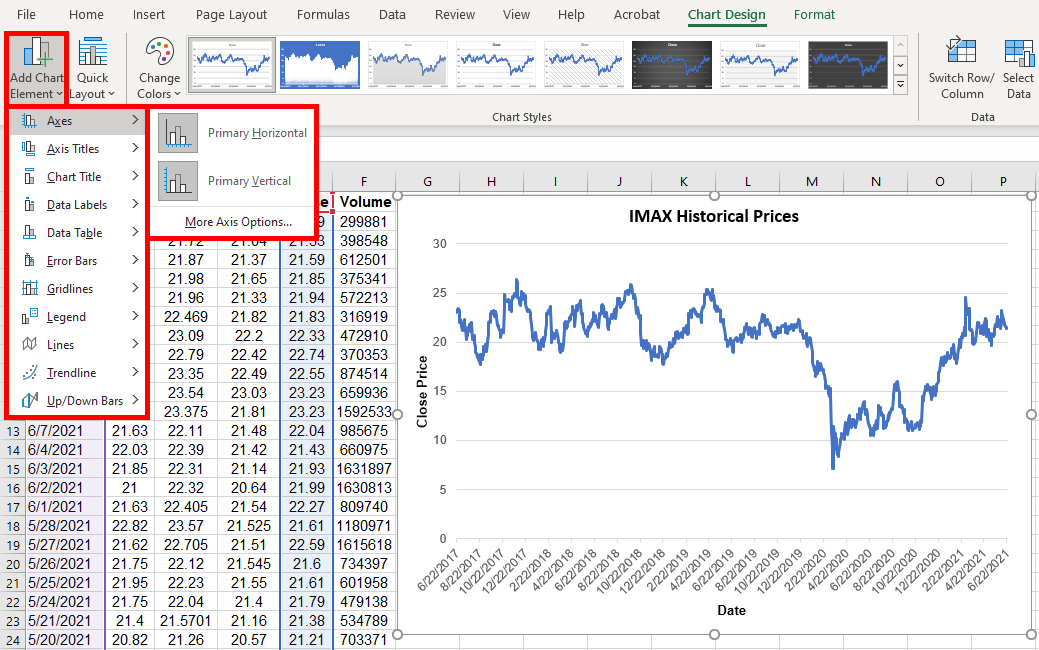This screenshot has height=650, width=1039.
Task: Open the Legend submenu
Action: [79, 317]
